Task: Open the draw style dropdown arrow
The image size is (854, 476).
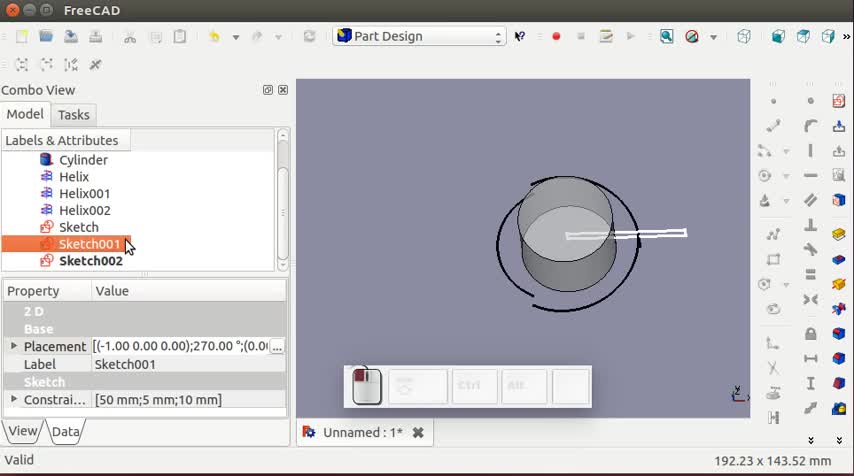Action: (x=713, y=37)
